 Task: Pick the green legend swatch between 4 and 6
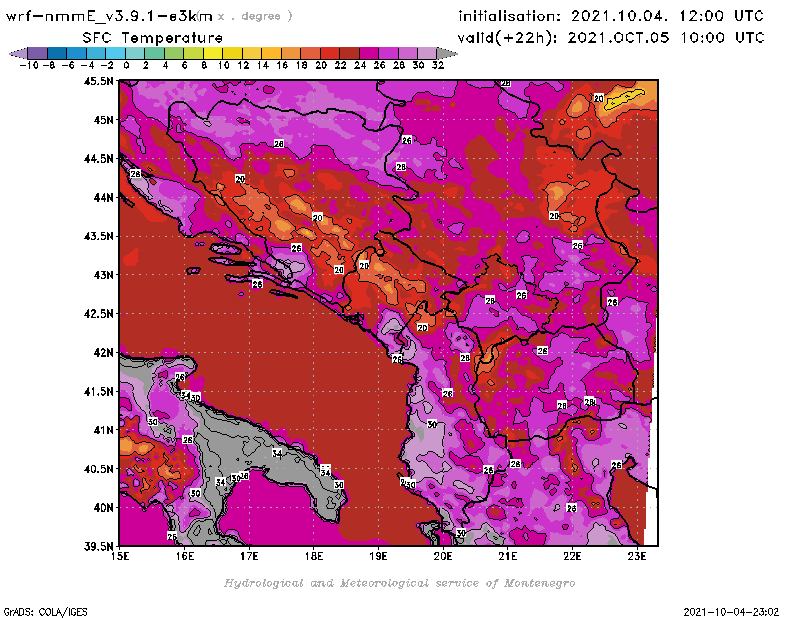(174, 53)
